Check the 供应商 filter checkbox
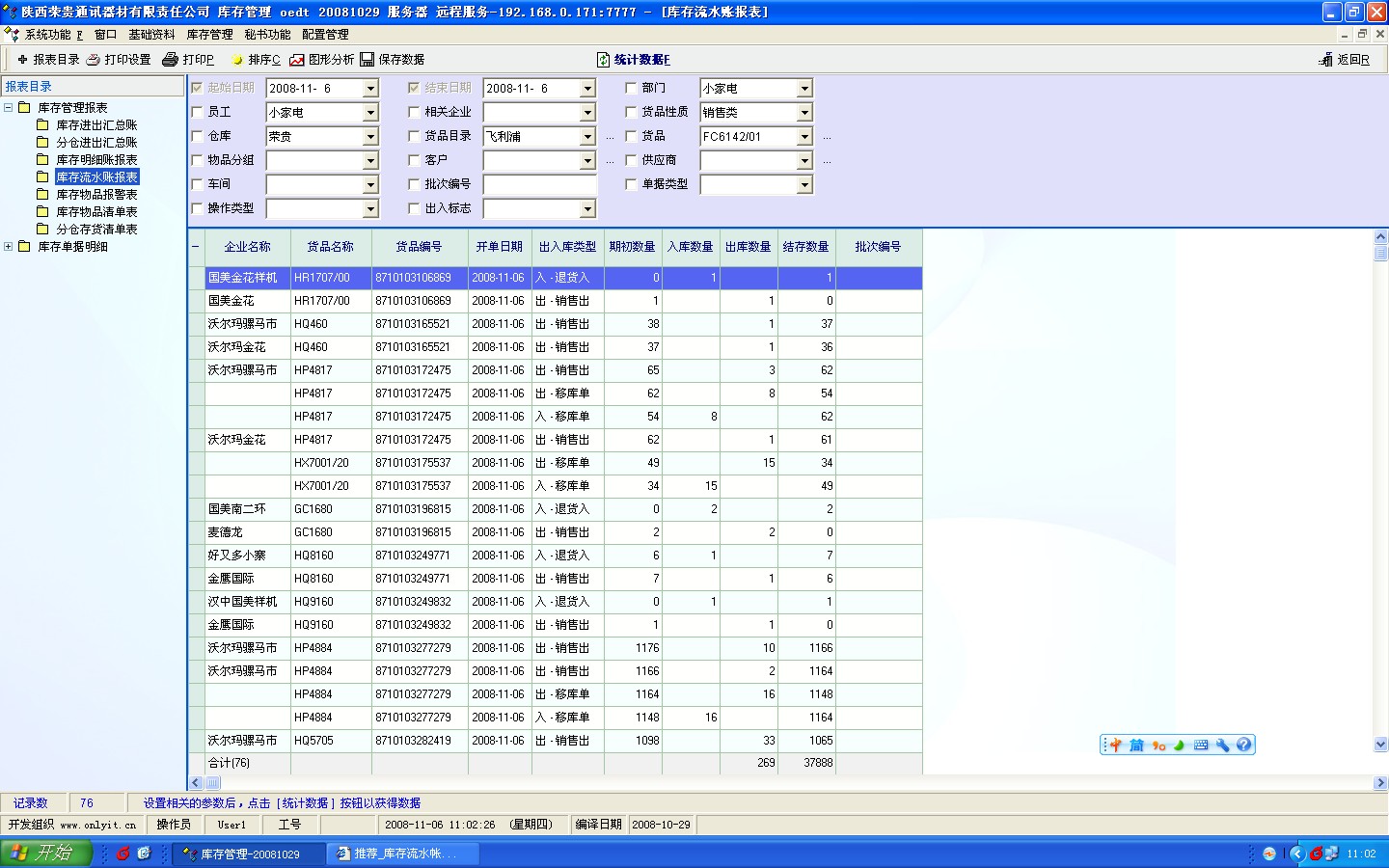The width and height of the screenshot is (1389, 868). point(631,160)
